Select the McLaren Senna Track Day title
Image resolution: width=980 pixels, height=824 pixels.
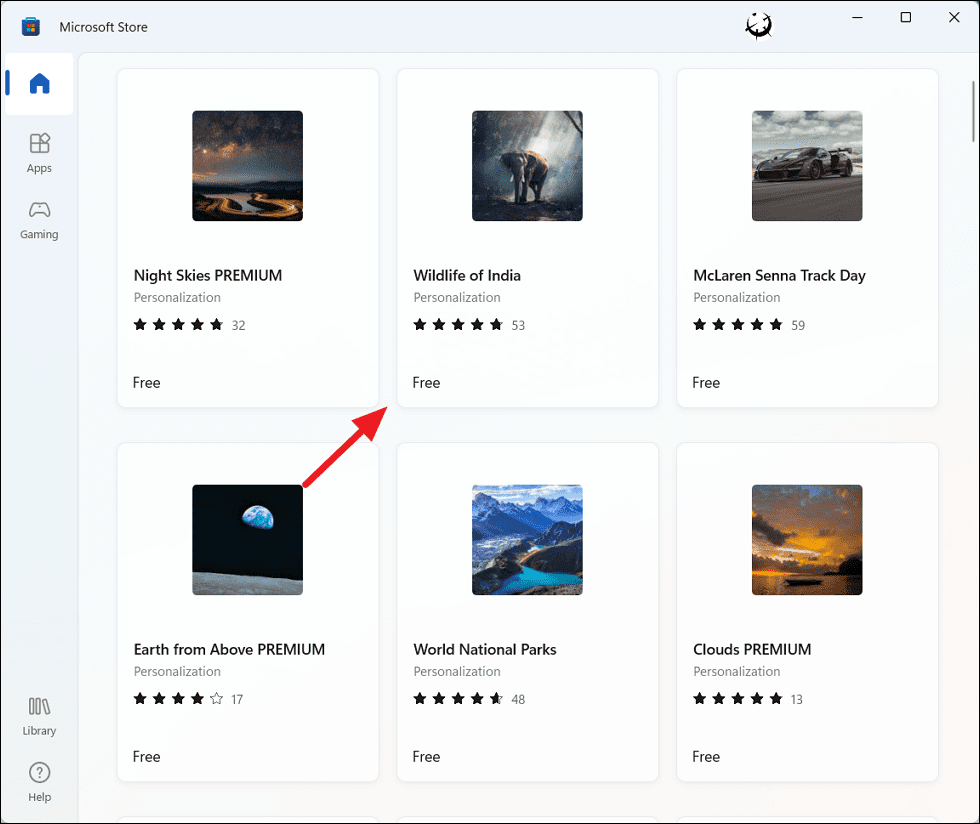[x=779, y=276]
